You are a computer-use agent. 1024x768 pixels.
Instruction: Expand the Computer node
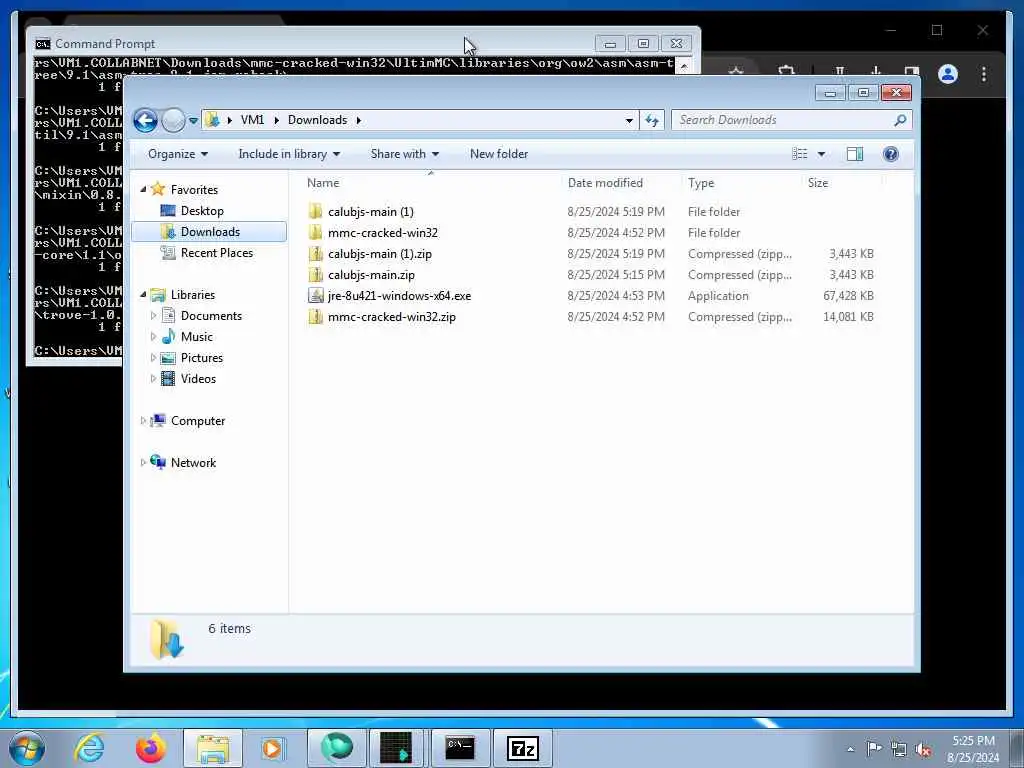[x=144, y=421]
